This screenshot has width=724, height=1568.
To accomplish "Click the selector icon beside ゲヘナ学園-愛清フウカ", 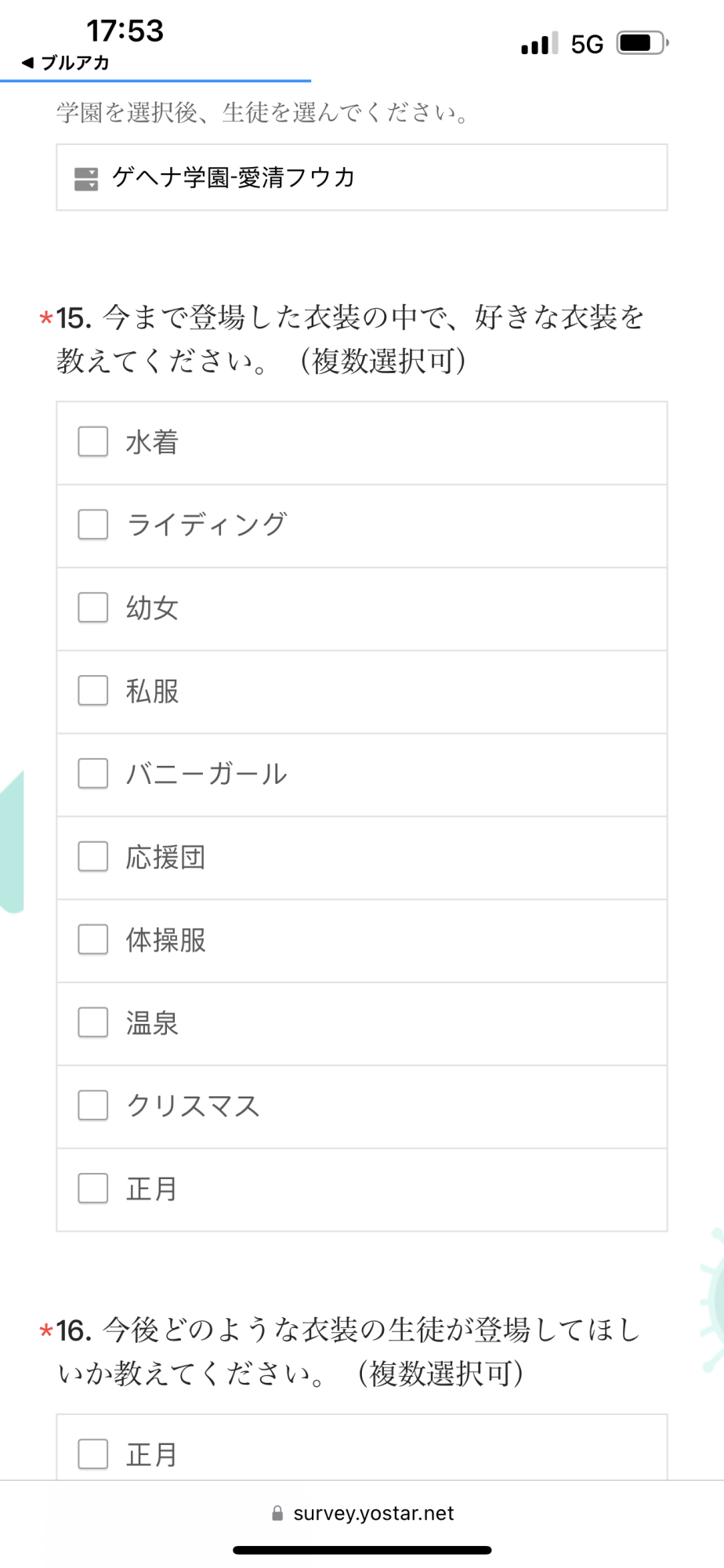I will point(86,179).
